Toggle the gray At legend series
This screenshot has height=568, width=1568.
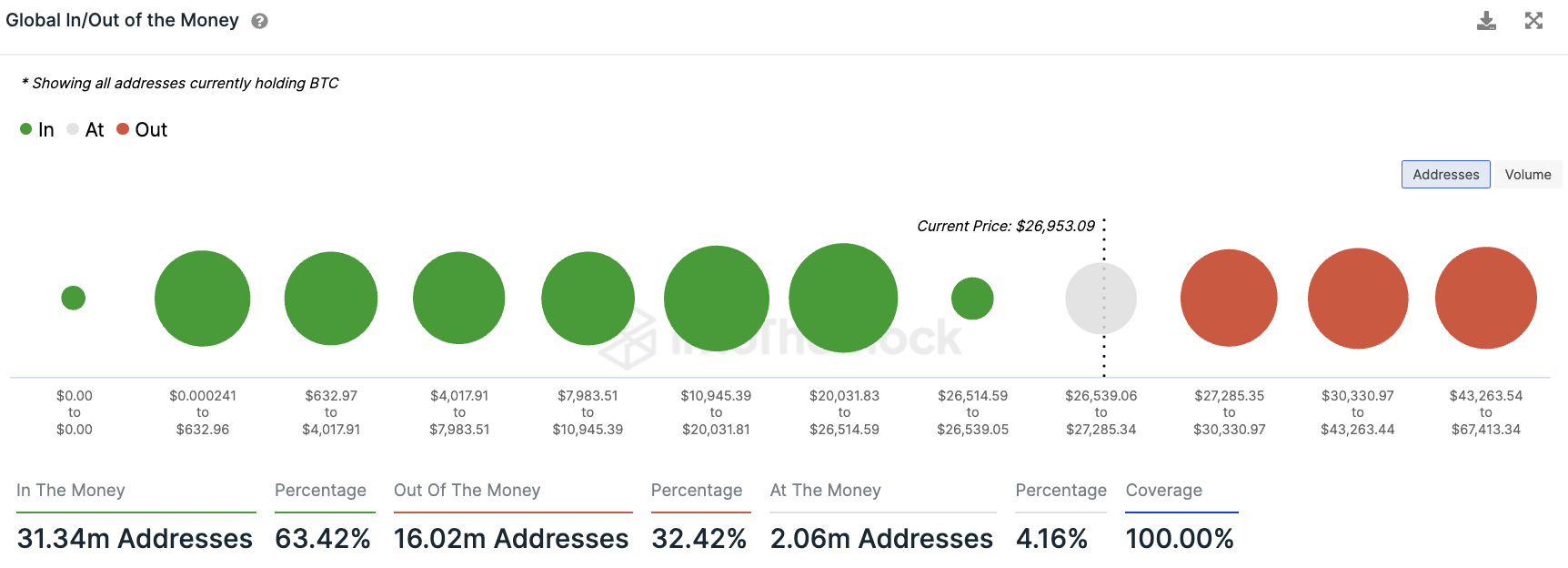coord(85,129)
